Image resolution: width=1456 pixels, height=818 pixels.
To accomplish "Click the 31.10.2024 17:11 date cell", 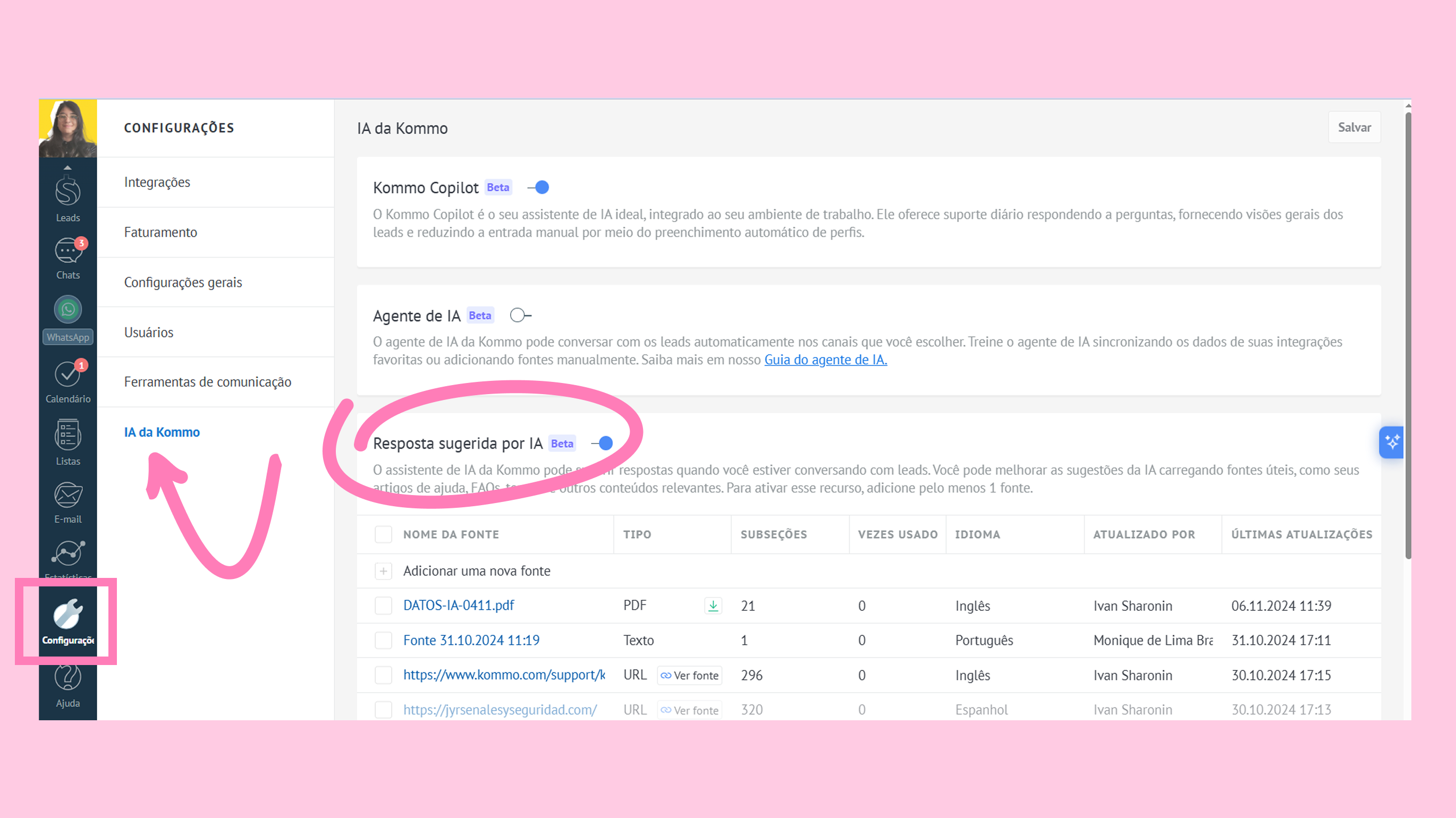I will (1281, 641).
